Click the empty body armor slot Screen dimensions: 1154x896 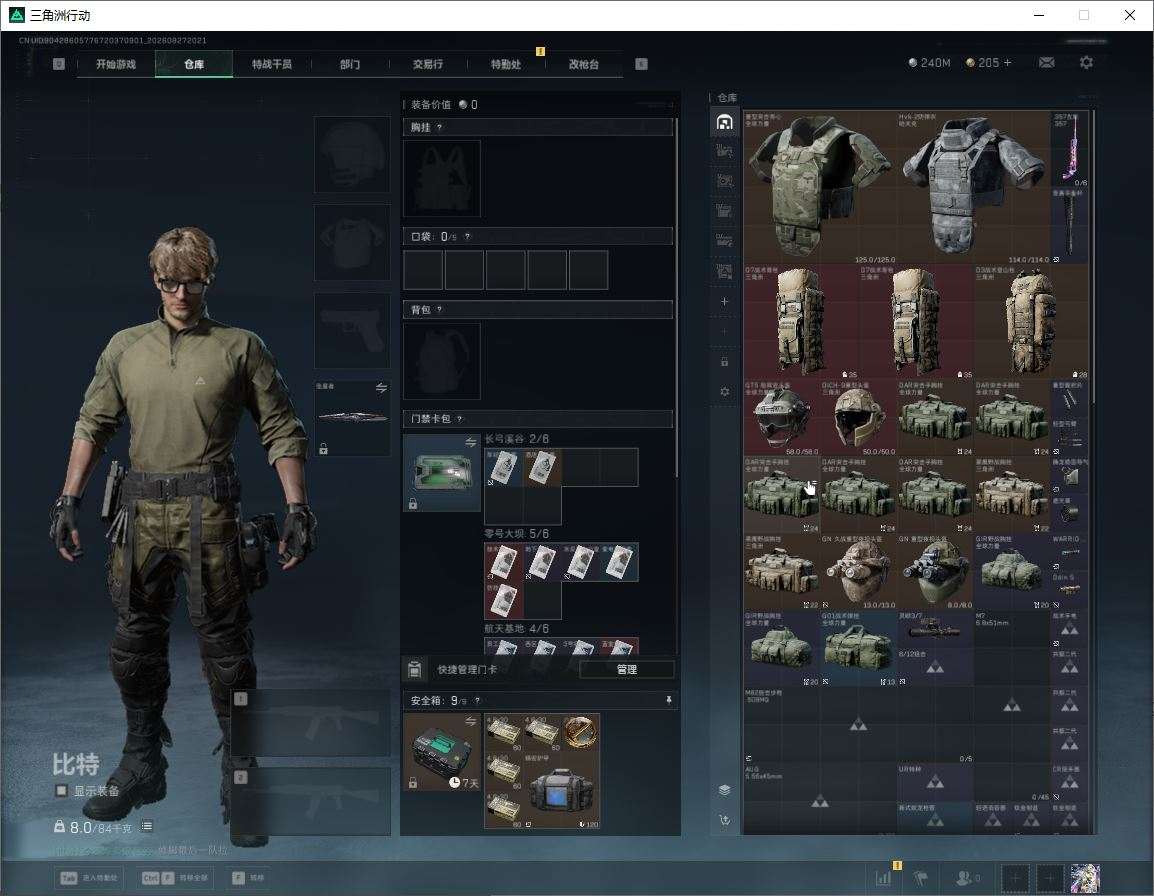tap(352, 242)
